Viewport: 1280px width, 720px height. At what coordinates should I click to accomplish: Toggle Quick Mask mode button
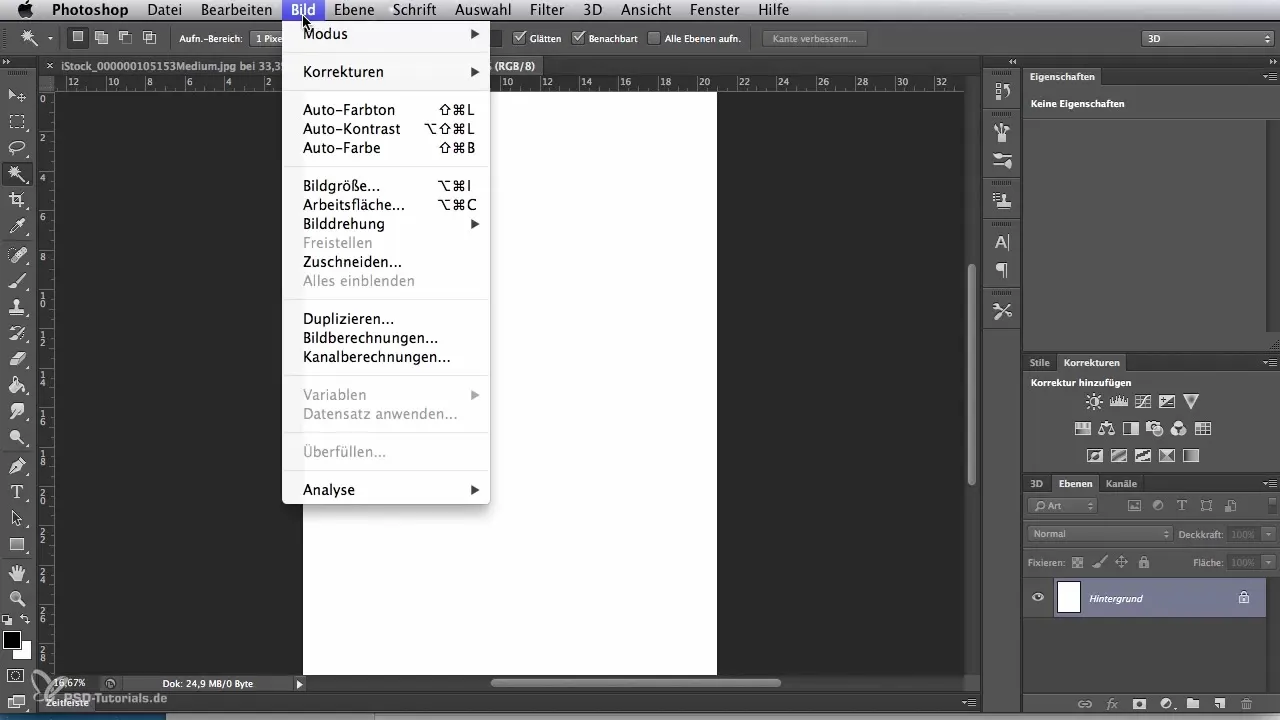click(x=17, y=676)
